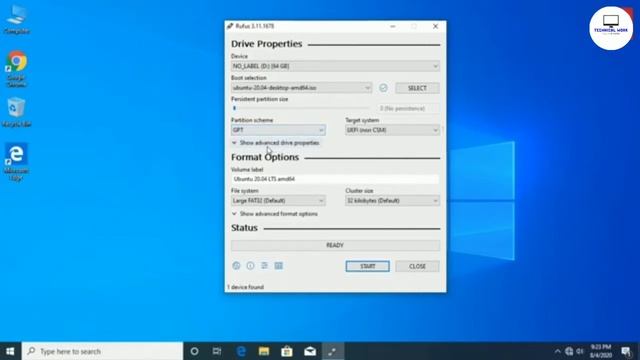Viewport: 640px width, 360px height.
Task: Click the ISO checksum check icon
Action: [383, 88]
